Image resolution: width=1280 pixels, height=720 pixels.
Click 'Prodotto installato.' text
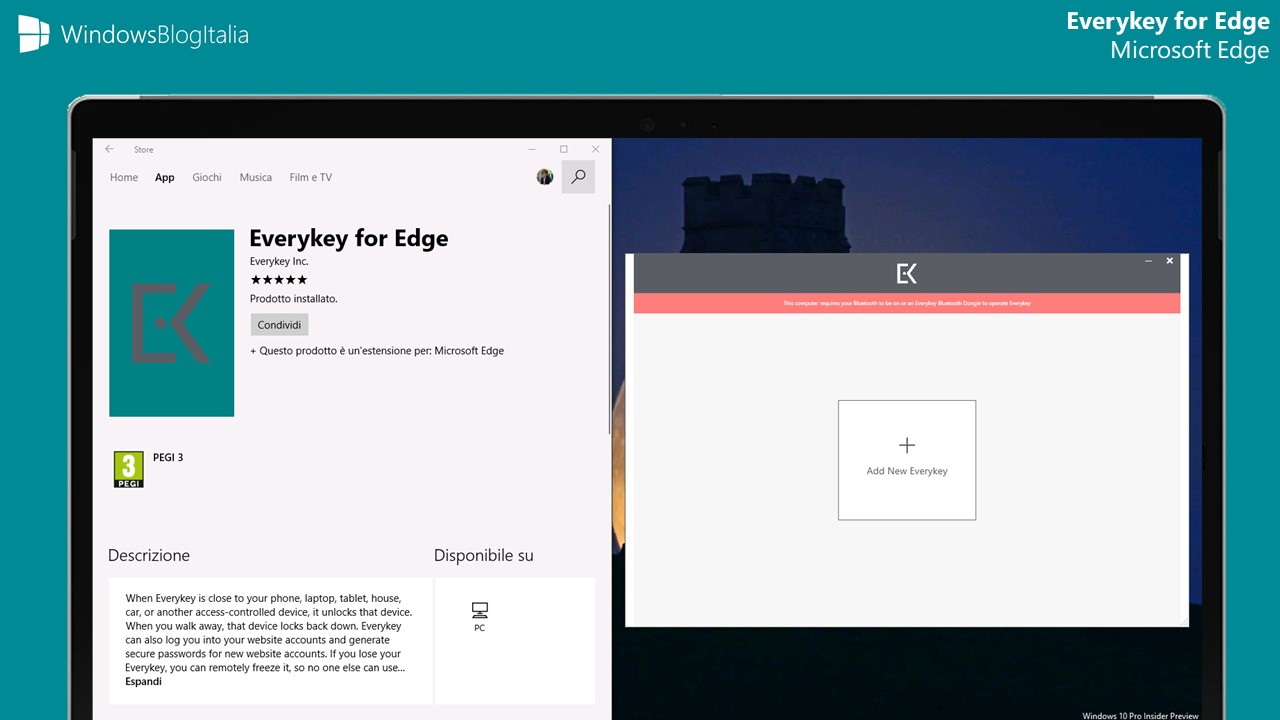[294, 299]
